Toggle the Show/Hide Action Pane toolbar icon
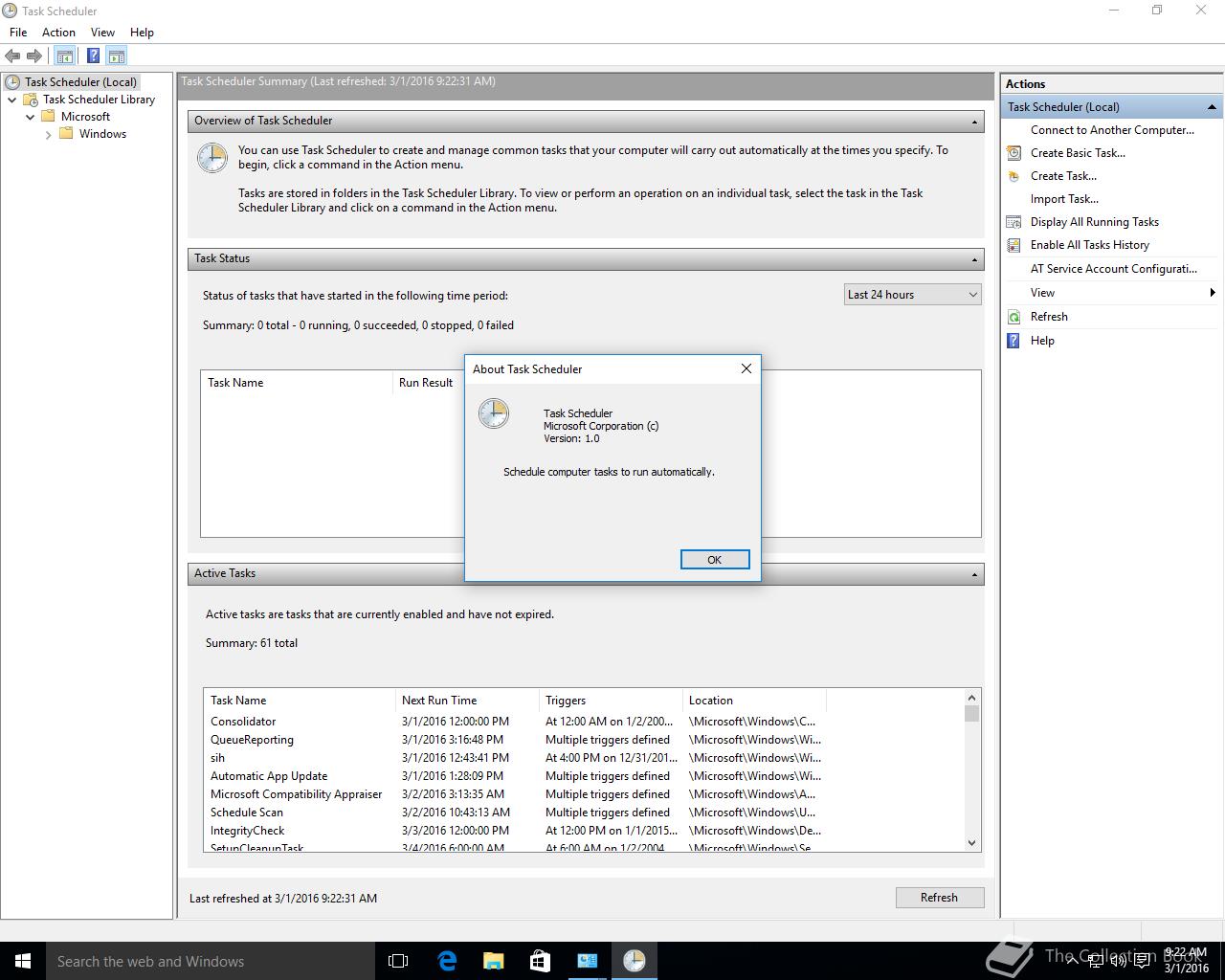 pyautogui.click(x=117, y=56)
